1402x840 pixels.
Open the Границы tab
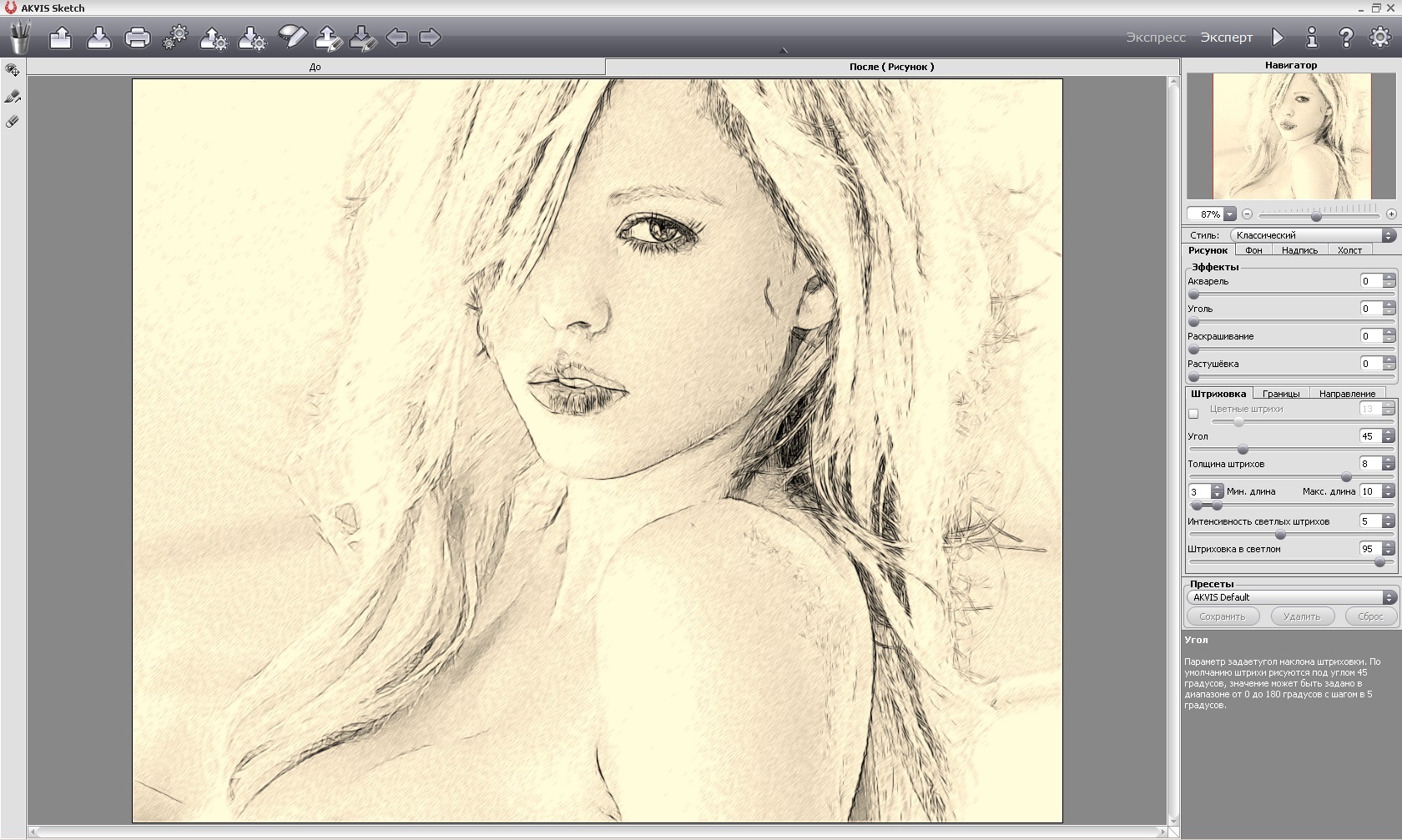[1280, 394]
